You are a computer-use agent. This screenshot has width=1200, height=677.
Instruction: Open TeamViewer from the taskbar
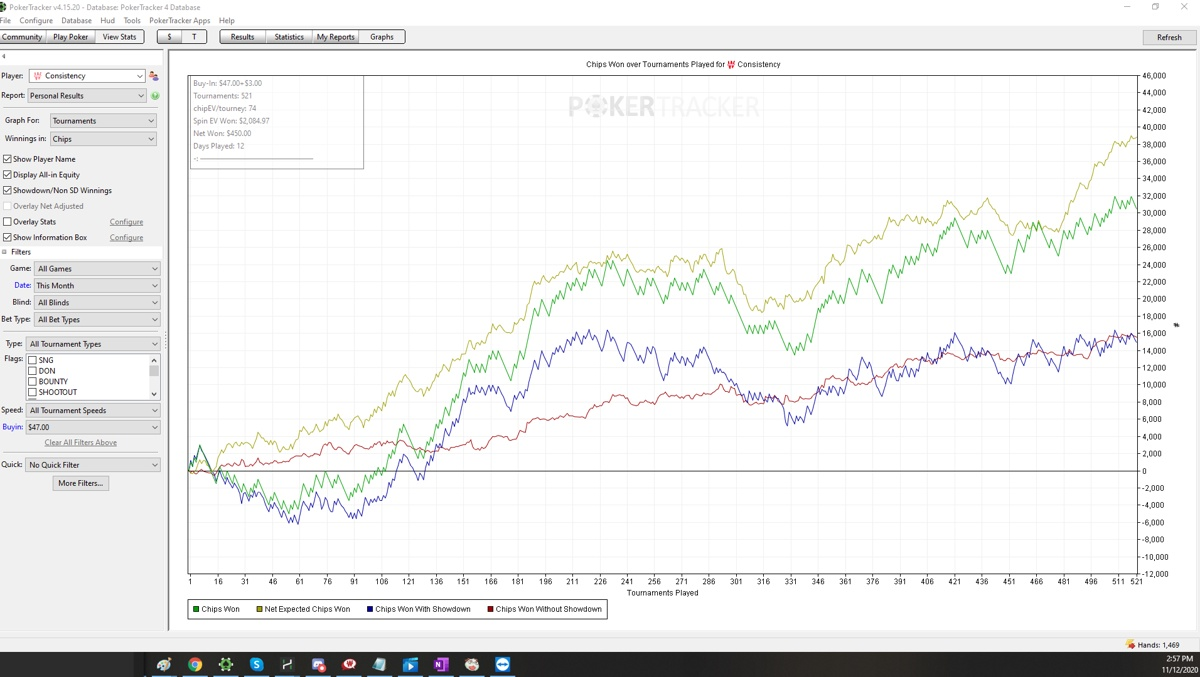[502, 664]
